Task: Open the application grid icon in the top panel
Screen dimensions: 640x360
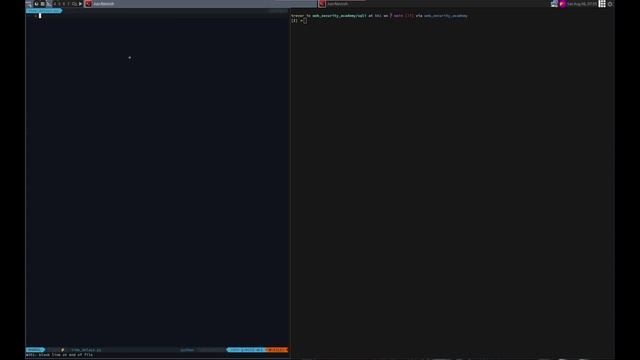Action: tap(602, 4)
